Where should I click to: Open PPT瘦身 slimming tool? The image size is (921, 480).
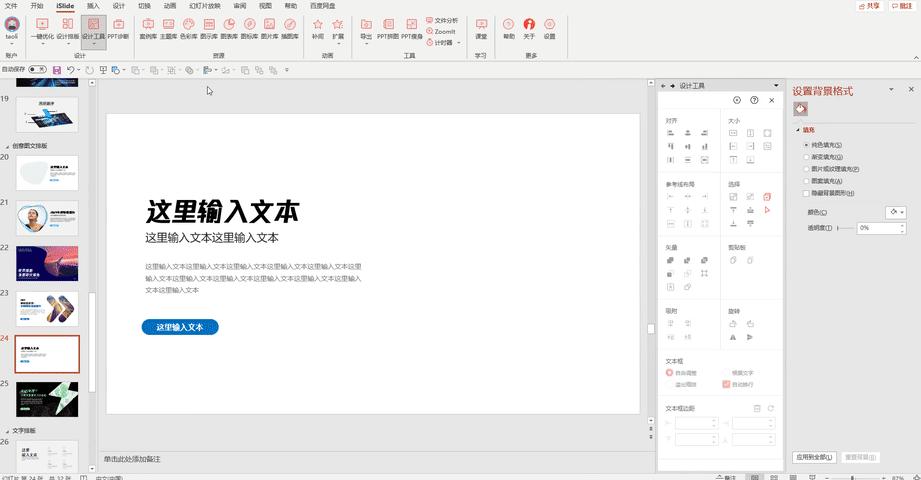click(410, 27)
